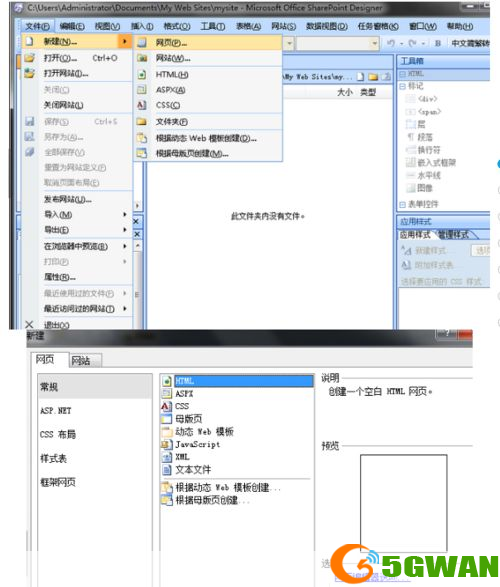Select 网站(W) in New submenu
Image resolution: width=500 pixels, height=587 pixels.
tap(208, 58)
